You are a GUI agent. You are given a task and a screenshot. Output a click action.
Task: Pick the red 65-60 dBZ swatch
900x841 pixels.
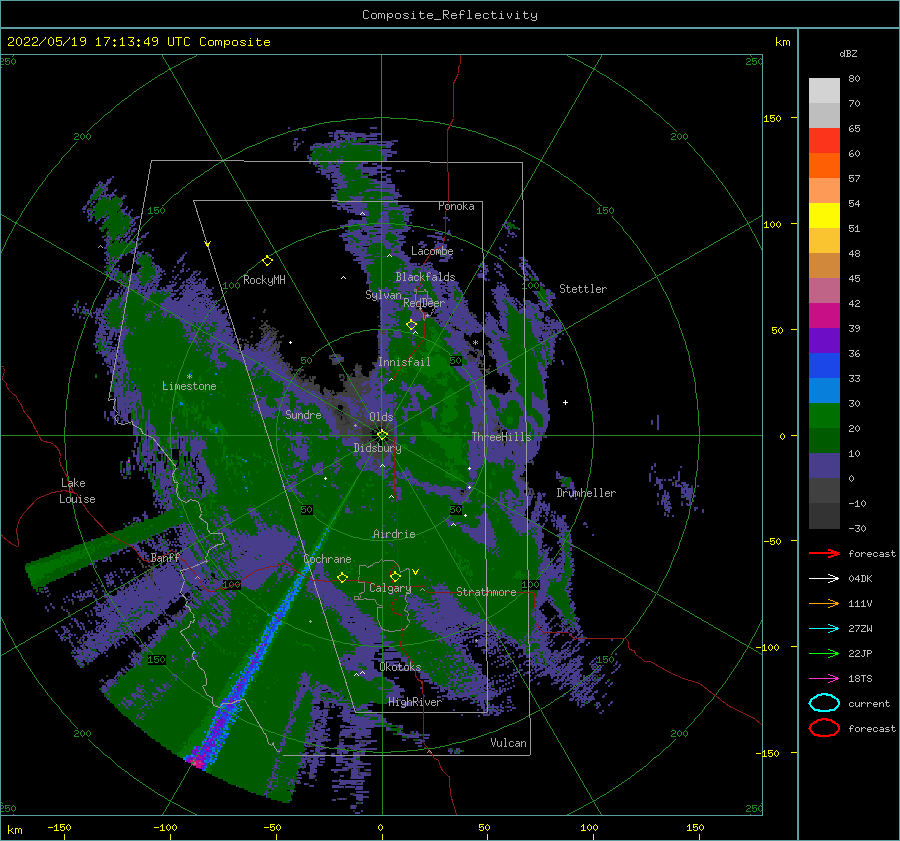point(824,141)
